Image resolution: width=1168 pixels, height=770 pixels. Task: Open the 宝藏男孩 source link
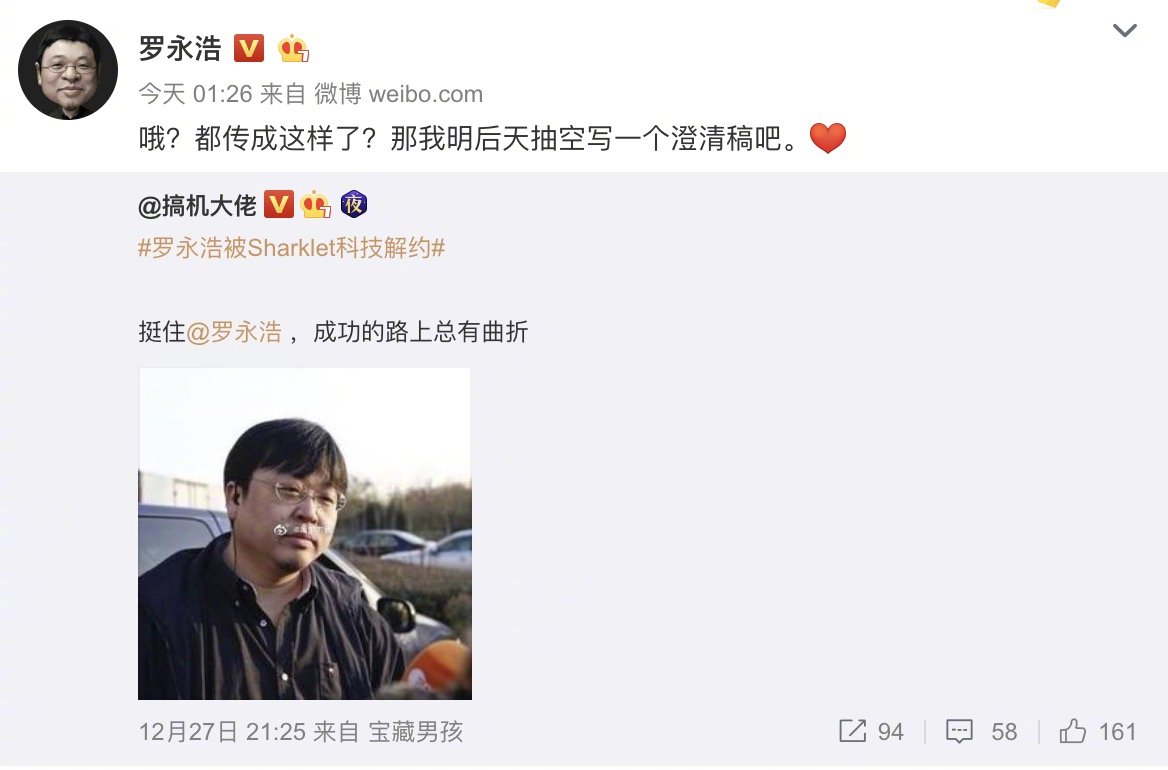pyautogui.click(x=416, y=731)
